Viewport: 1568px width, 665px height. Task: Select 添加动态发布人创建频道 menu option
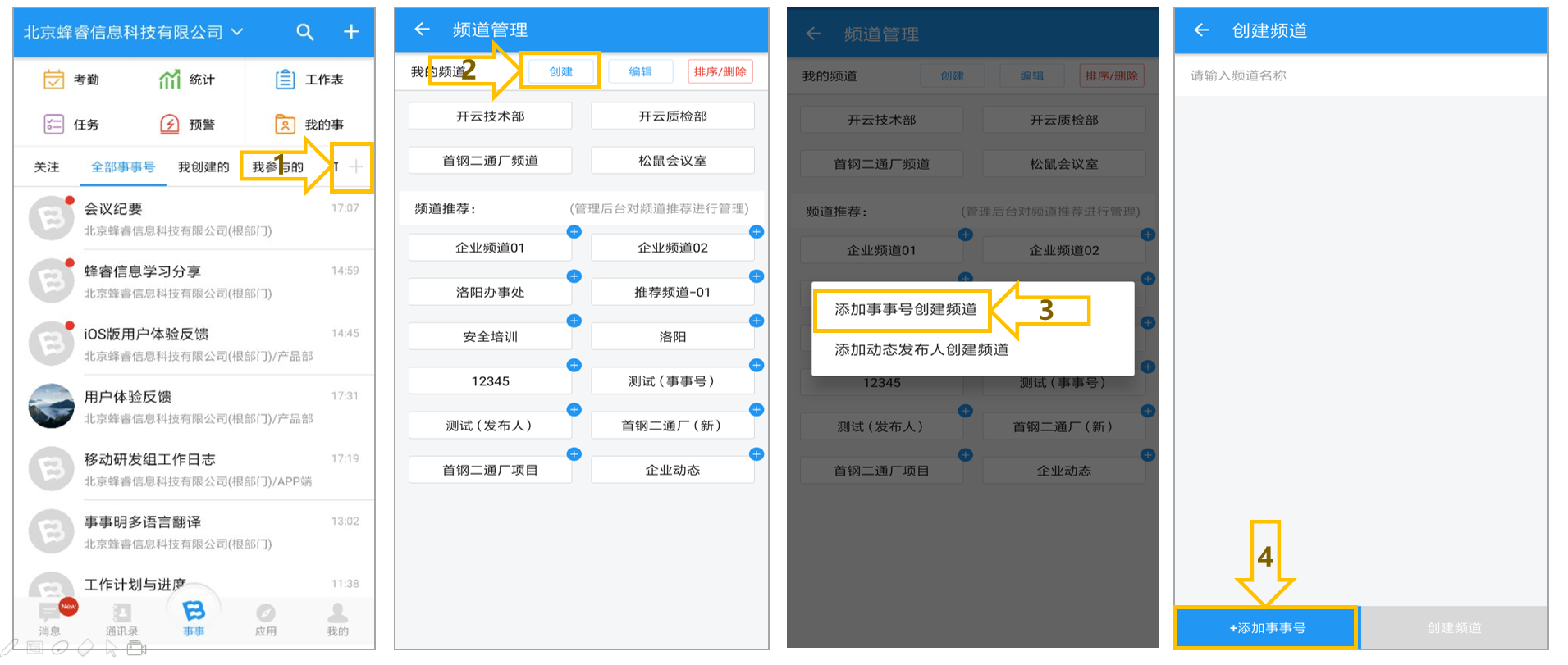[921, 349]
